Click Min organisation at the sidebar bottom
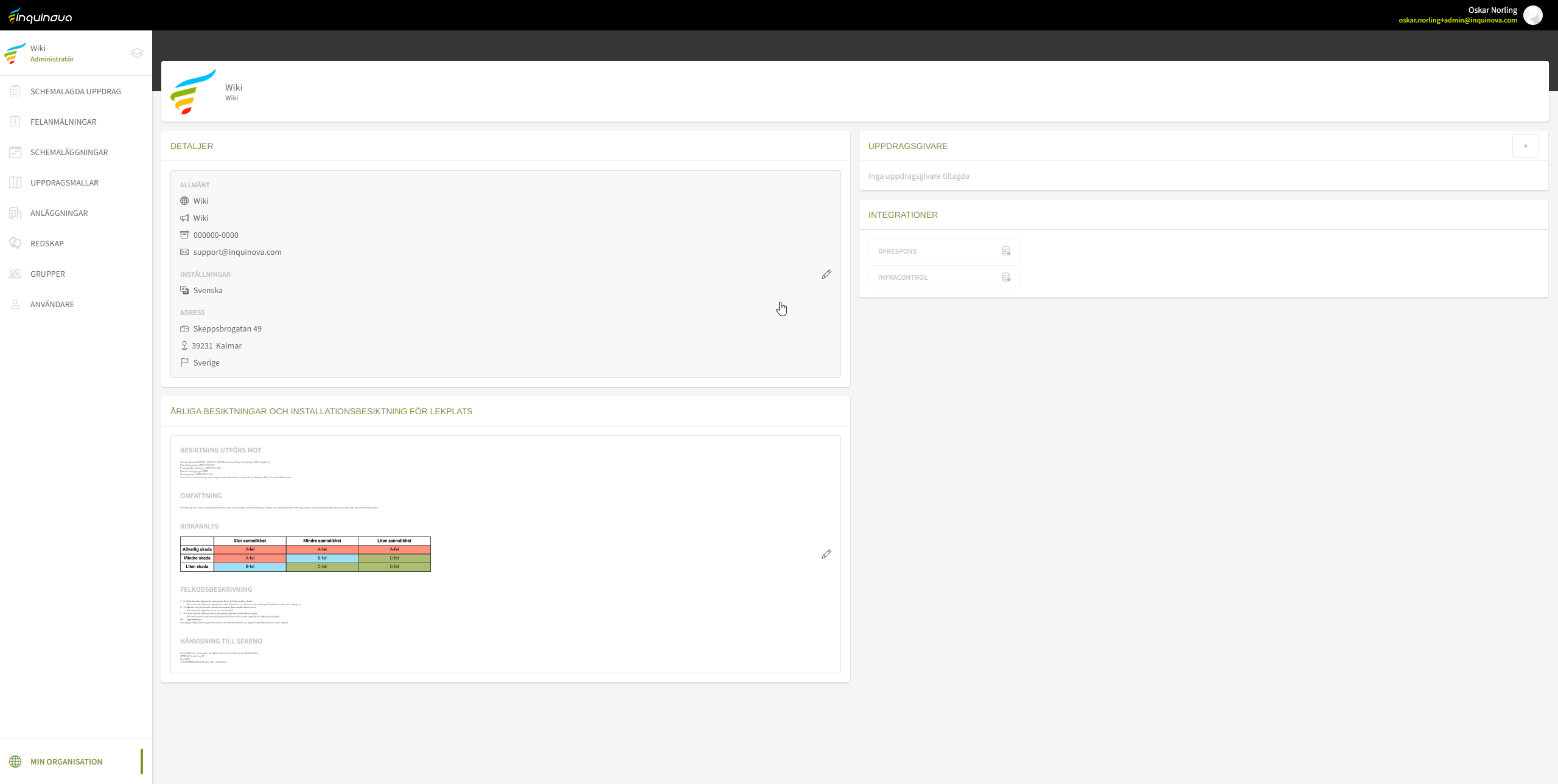Image resolution: width=1558 pixels, height=784 pixels. (x=66, y=761)
